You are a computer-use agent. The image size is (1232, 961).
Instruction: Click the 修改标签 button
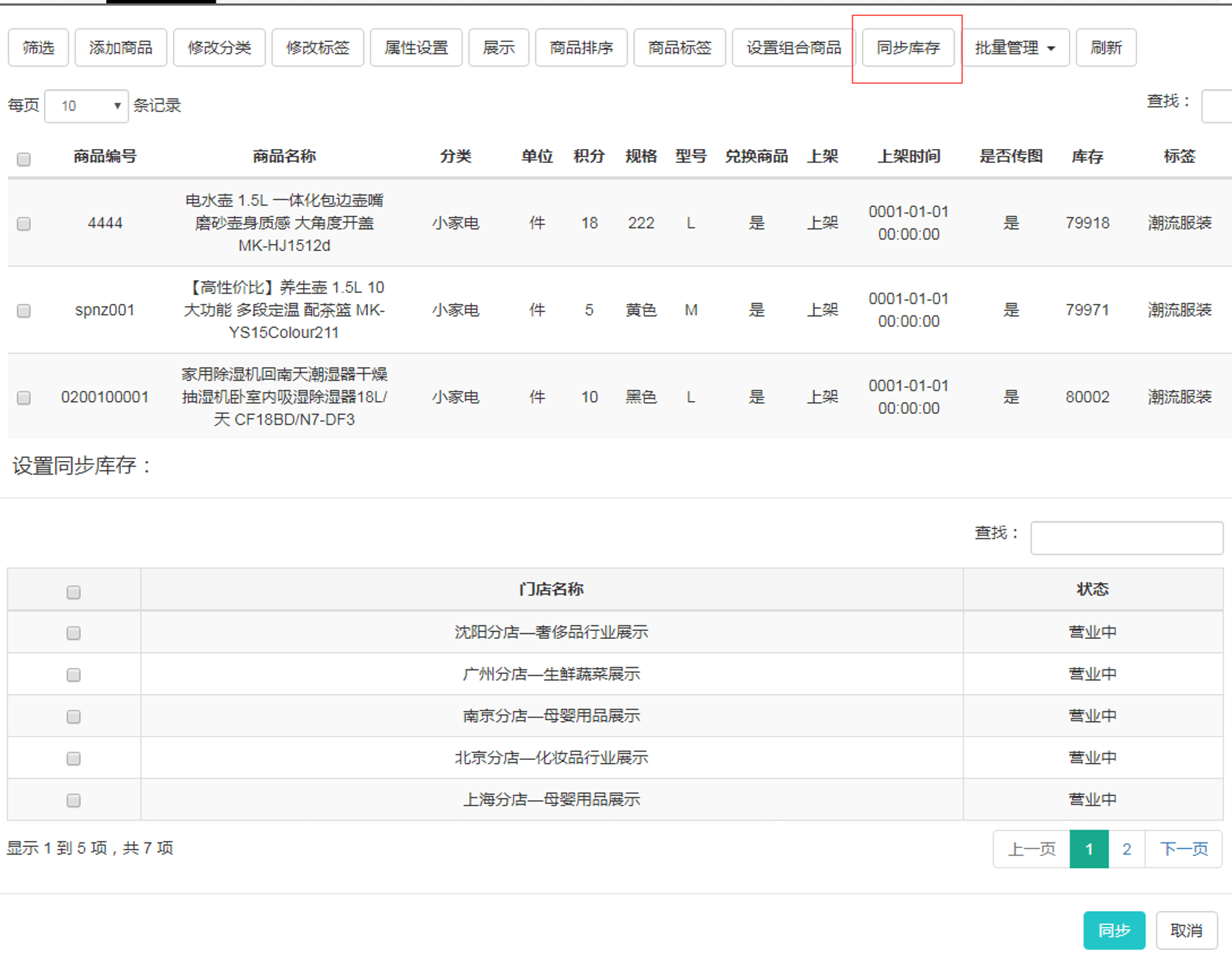pyautogui.click(x=318, y=48)
